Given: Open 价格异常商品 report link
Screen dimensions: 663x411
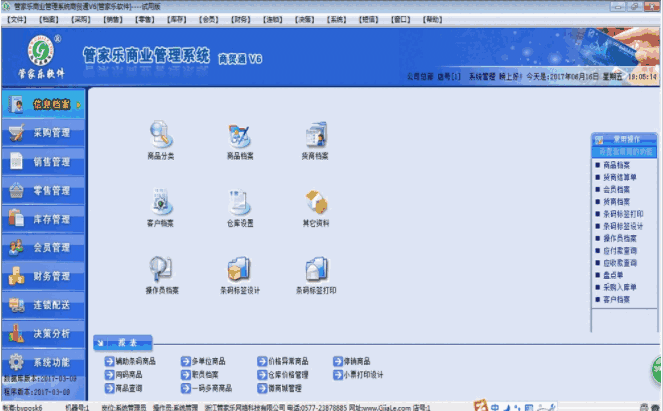Looking at the screenshot, I should click(283, 361).
